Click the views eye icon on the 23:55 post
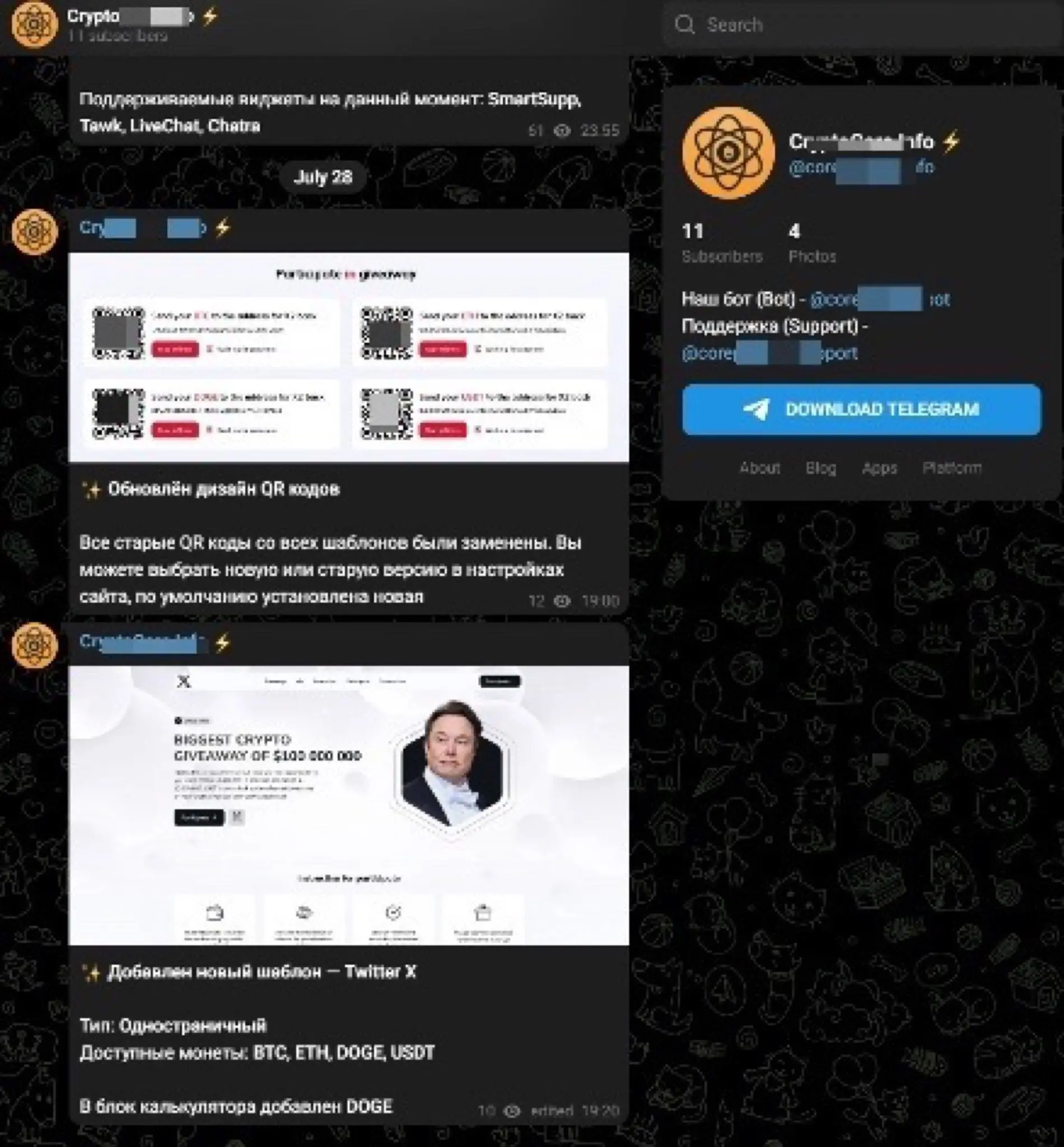 pos(562,130)
